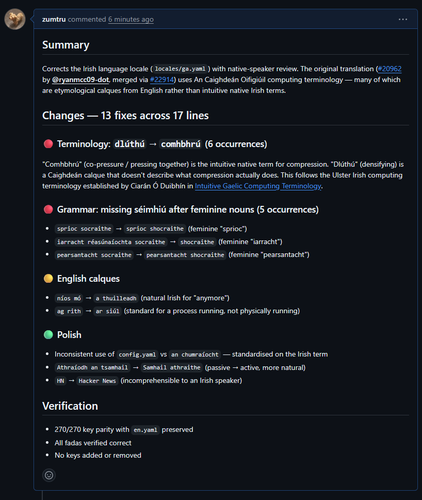The width and height of the screenshot is (422, 500).
Task: Click the config.yaml code snippet
Action: pos(137,354)
